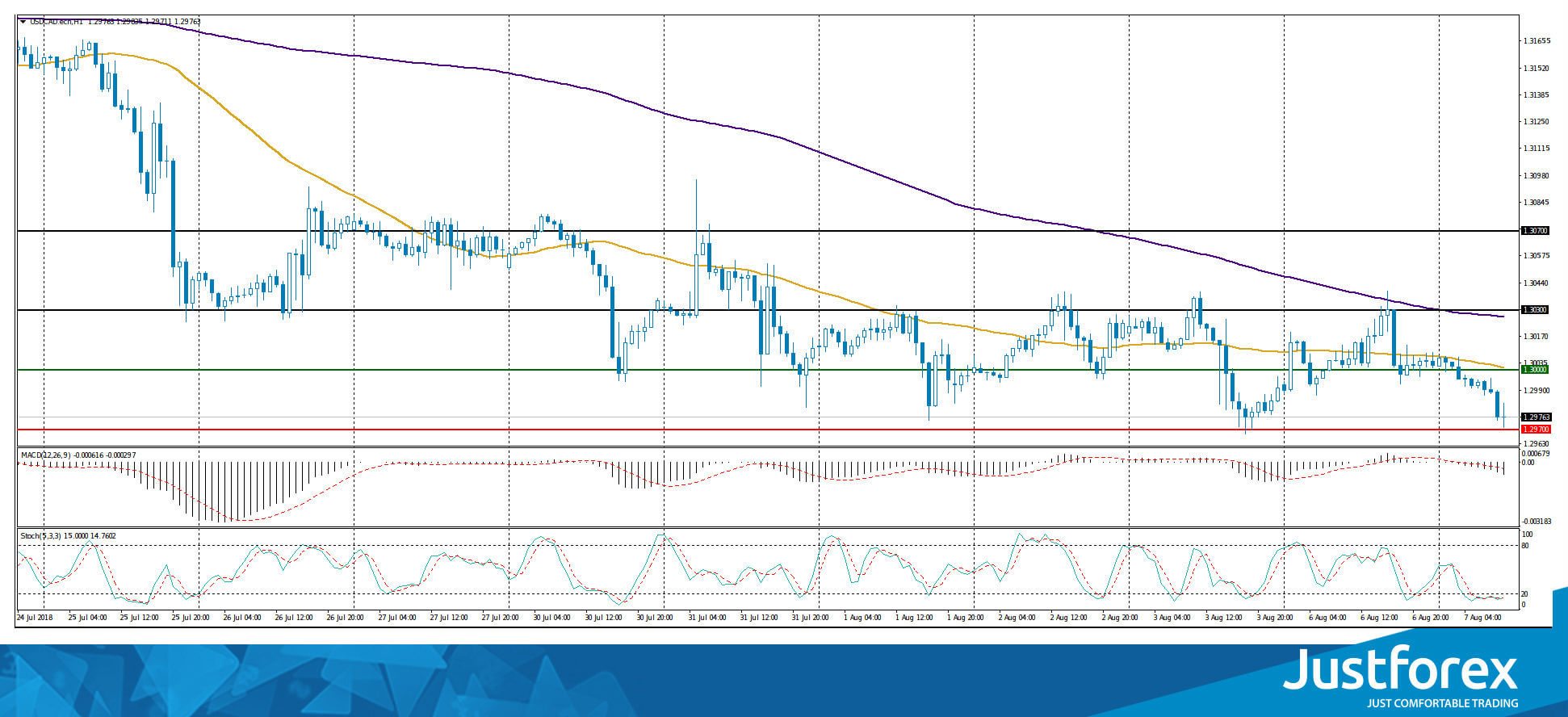Click the Justforex logo
The height and width of the screenshot is (717, 1568).
click(1401, 668)
